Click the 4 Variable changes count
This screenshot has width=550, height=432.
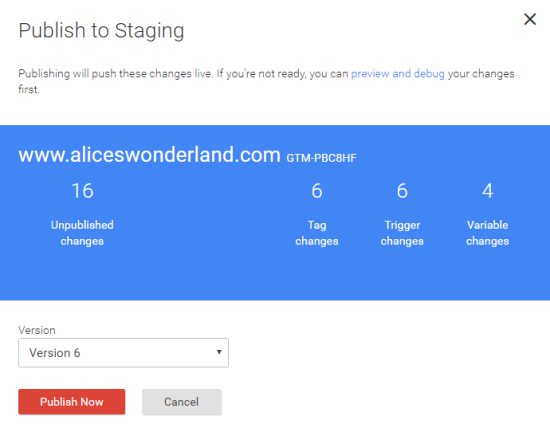488,191
